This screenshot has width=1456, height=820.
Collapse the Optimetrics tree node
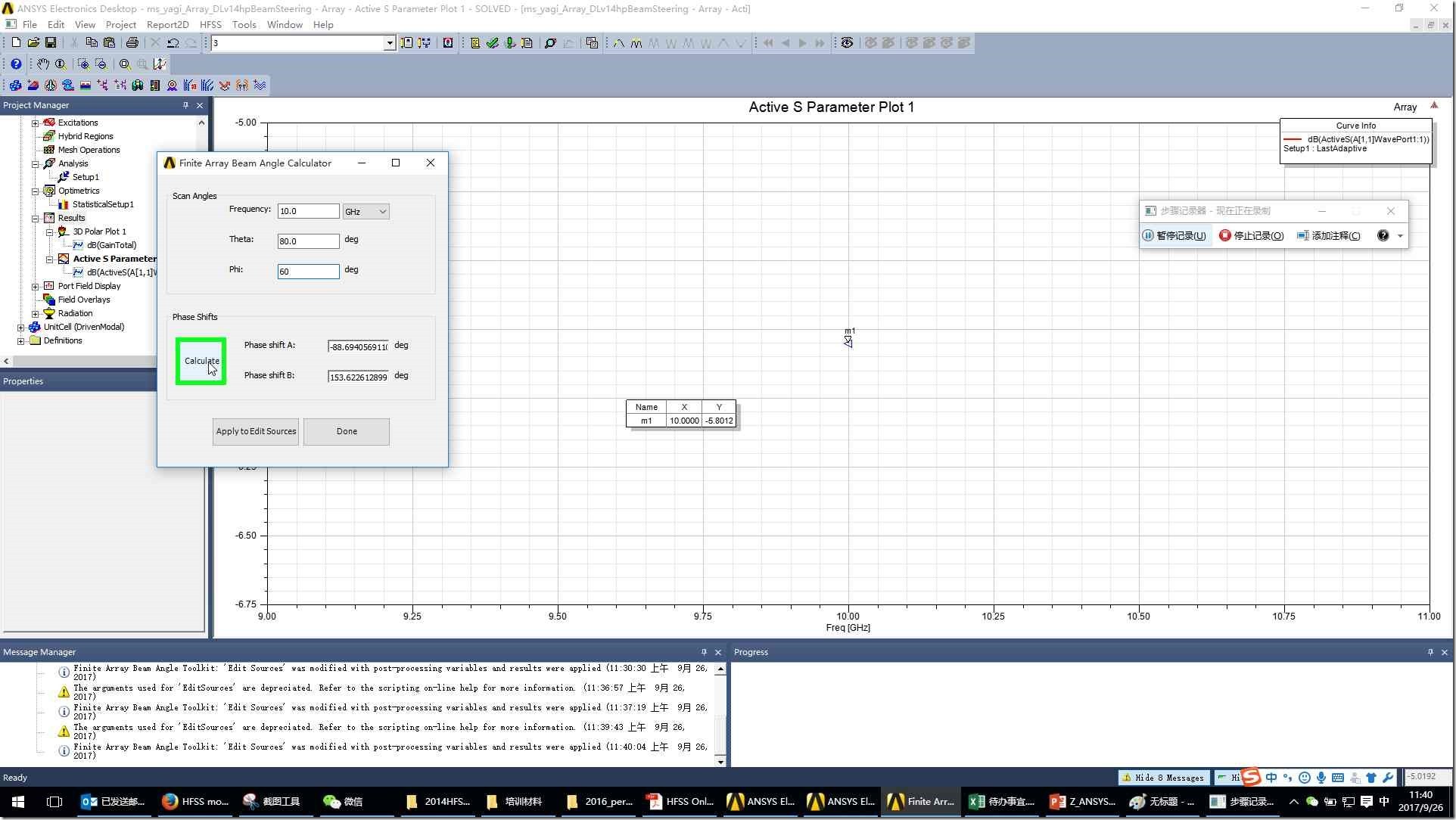point(35,191)
